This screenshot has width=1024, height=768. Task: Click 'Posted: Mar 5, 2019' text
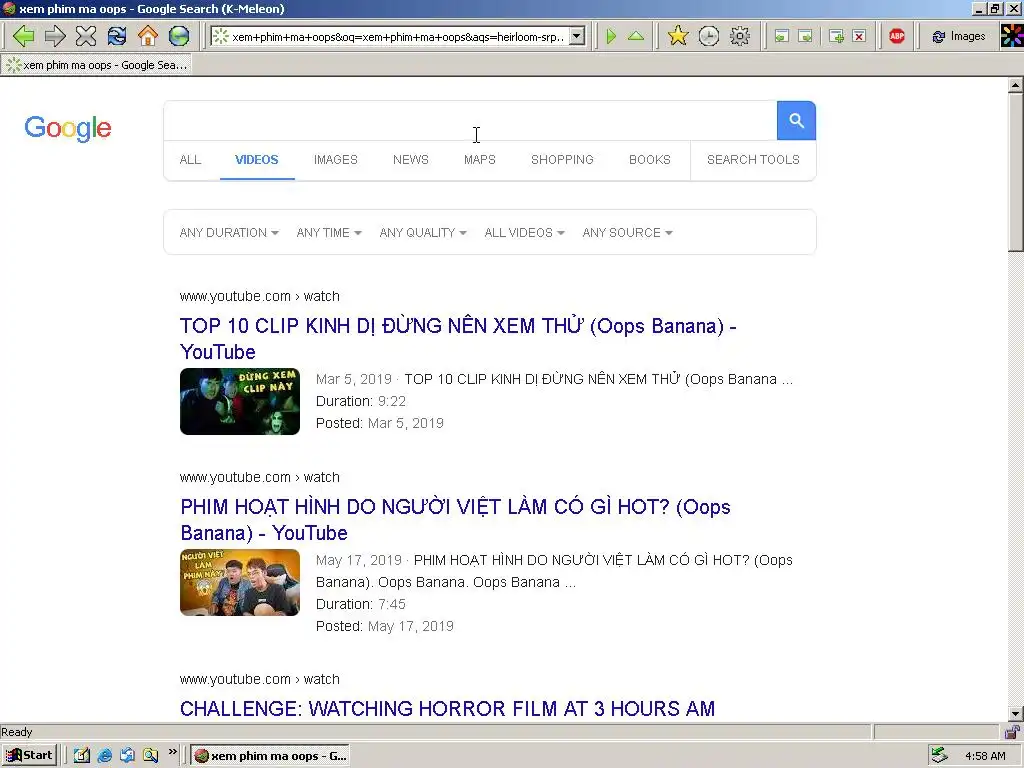[x=379, y=424]
